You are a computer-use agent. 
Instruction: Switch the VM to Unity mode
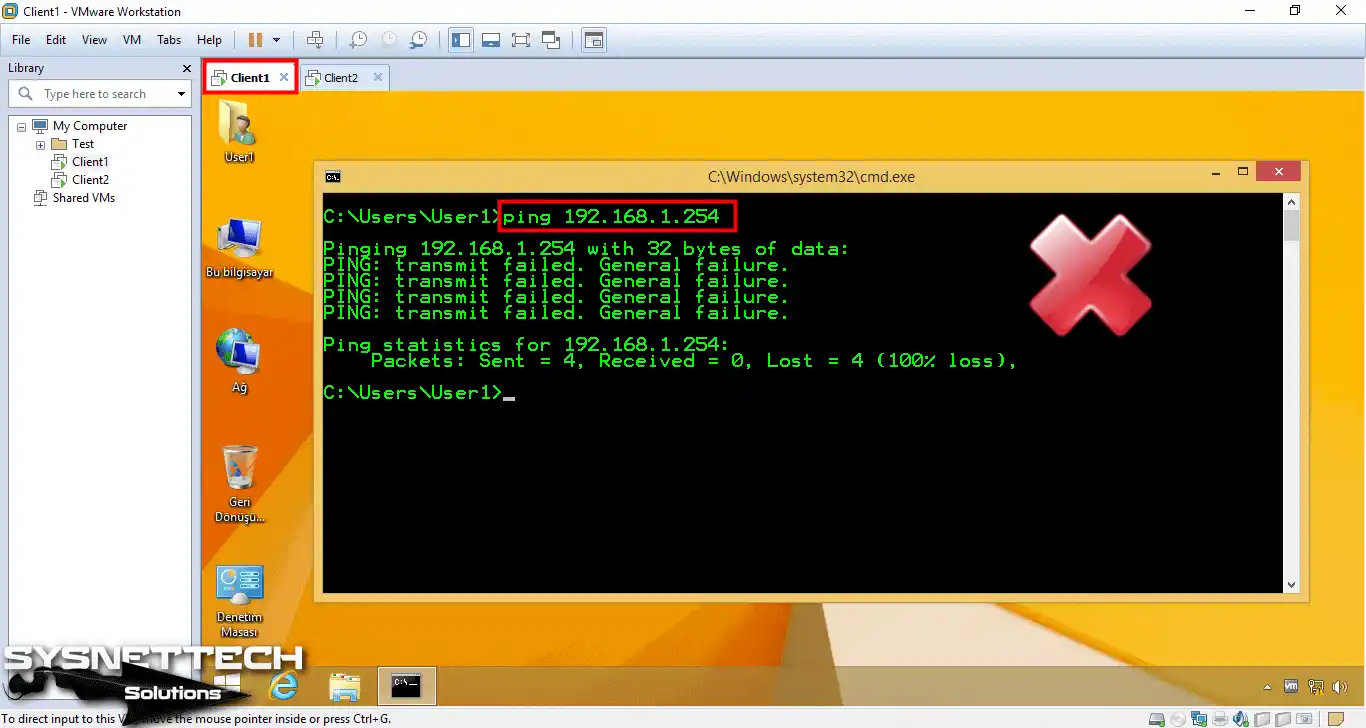(551, 39)
